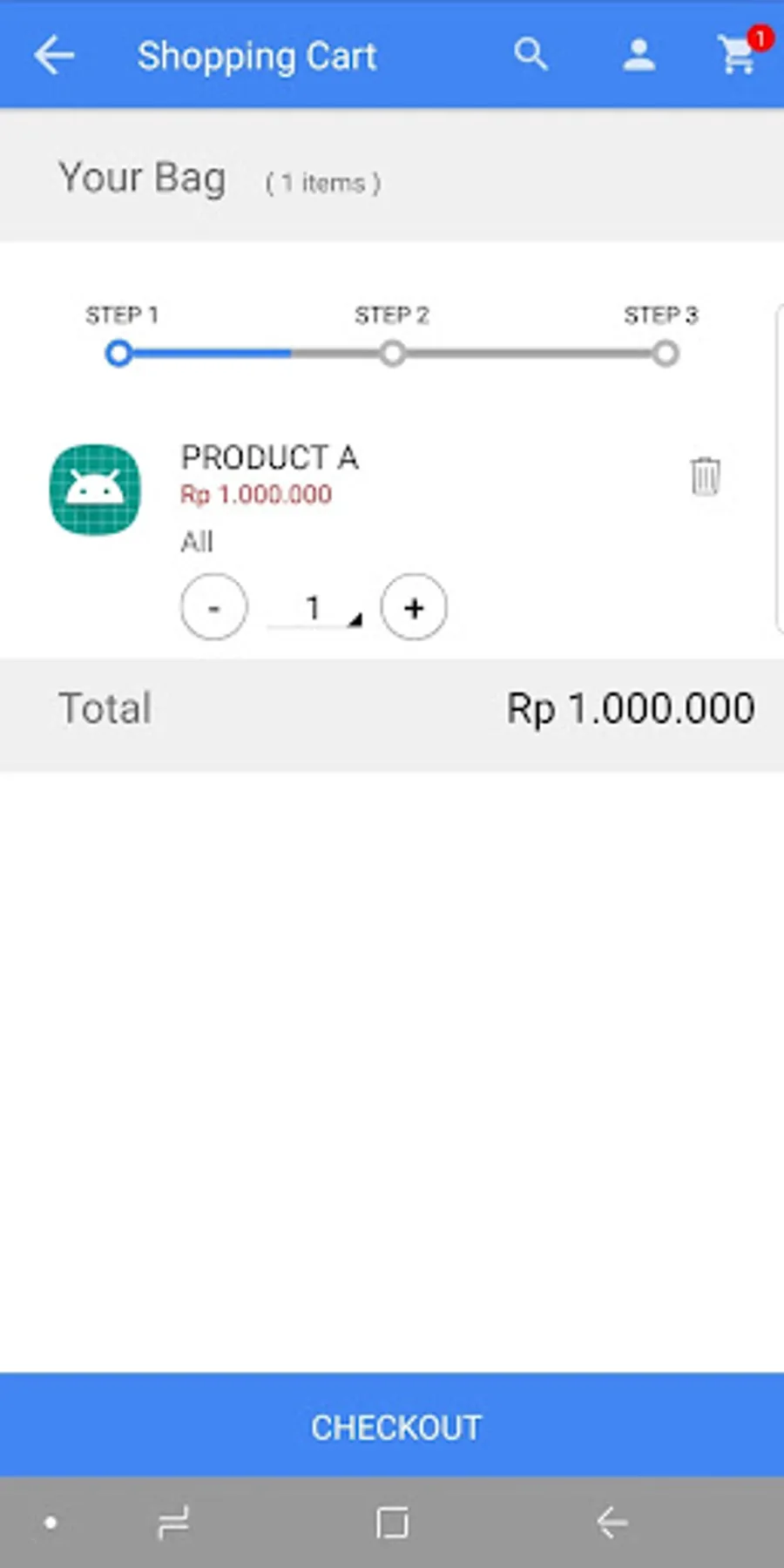Select Step 3 circle marker
This screenshot has width=784, height=1568.
pyautogui.click(x=666, y=354)
